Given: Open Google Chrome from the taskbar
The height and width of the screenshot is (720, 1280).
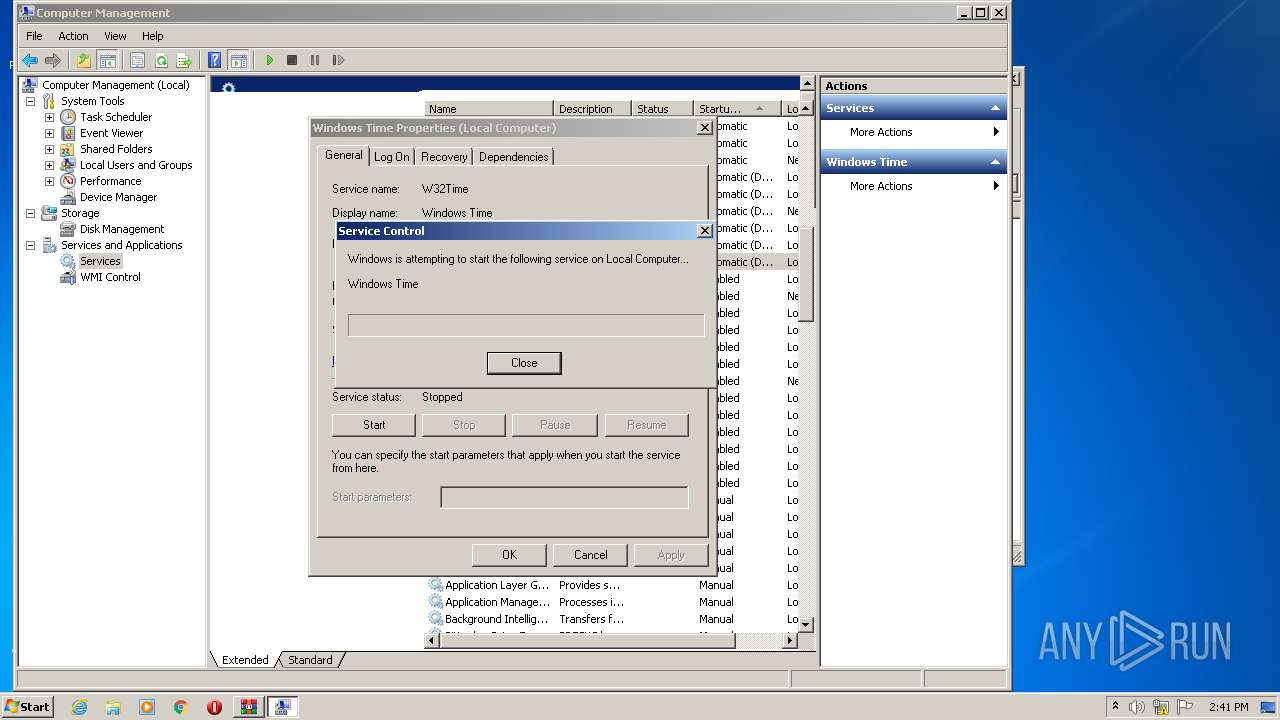Looking at the screenshot, I should point(181,707).
